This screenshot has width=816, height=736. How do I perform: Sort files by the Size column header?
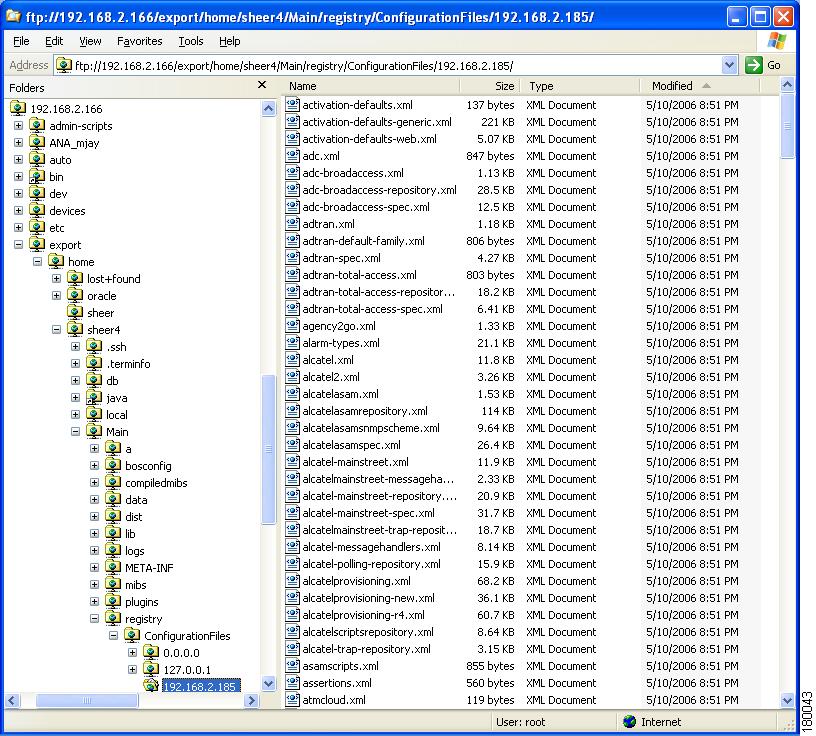[x=507, y=86]
